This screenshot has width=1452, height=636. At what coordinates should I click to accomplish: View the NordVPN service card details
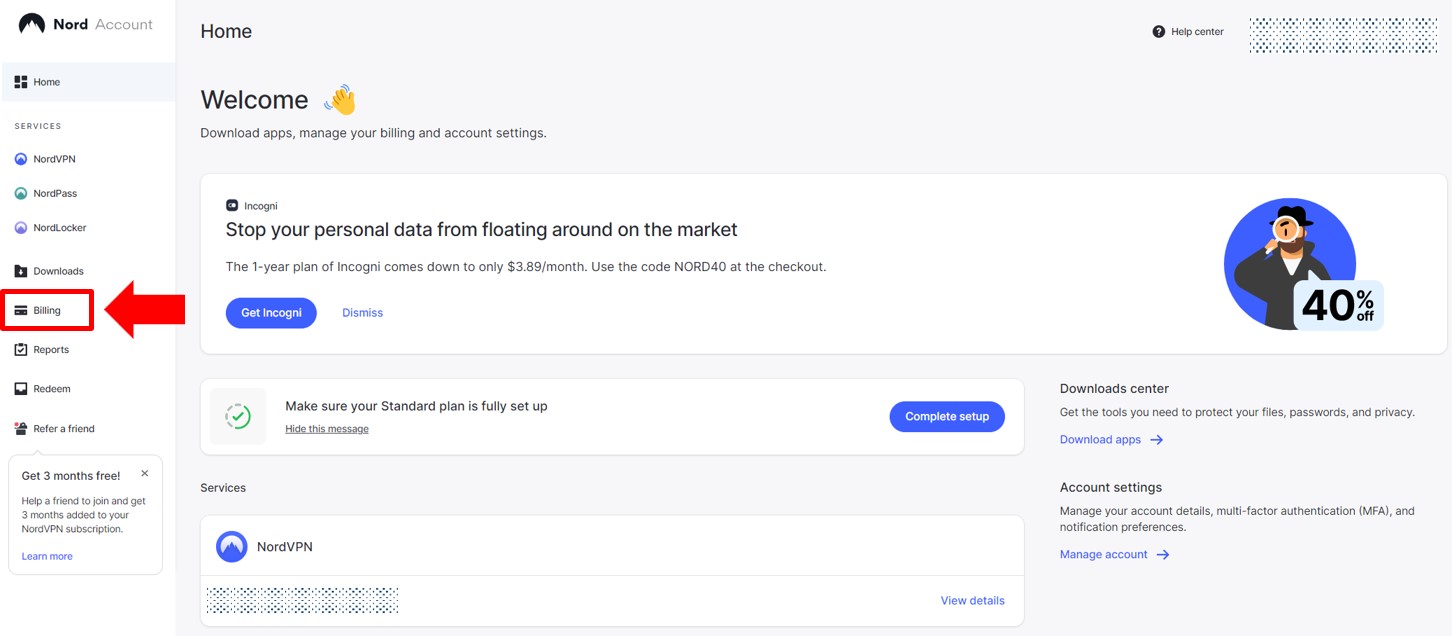[x=971, y=600]
